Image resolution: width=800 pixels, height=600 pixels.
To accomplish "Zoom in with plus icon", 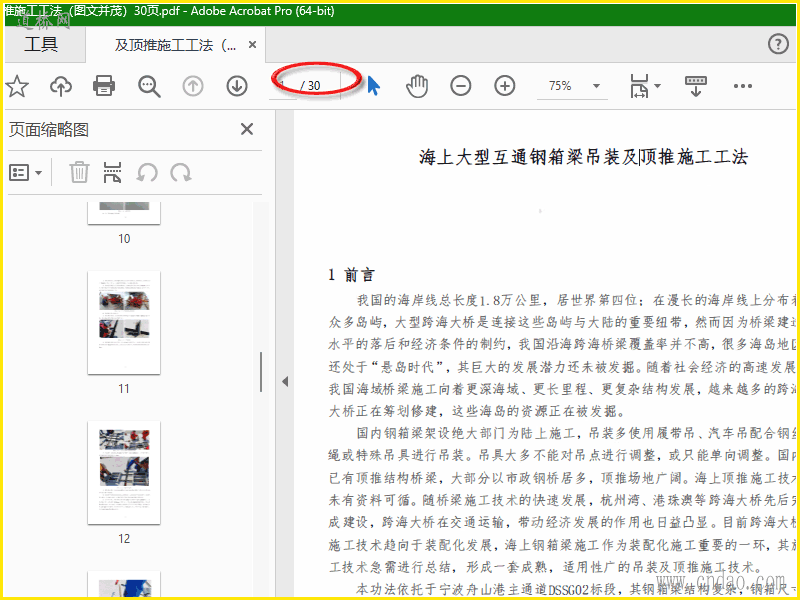I will pos(505,86).
